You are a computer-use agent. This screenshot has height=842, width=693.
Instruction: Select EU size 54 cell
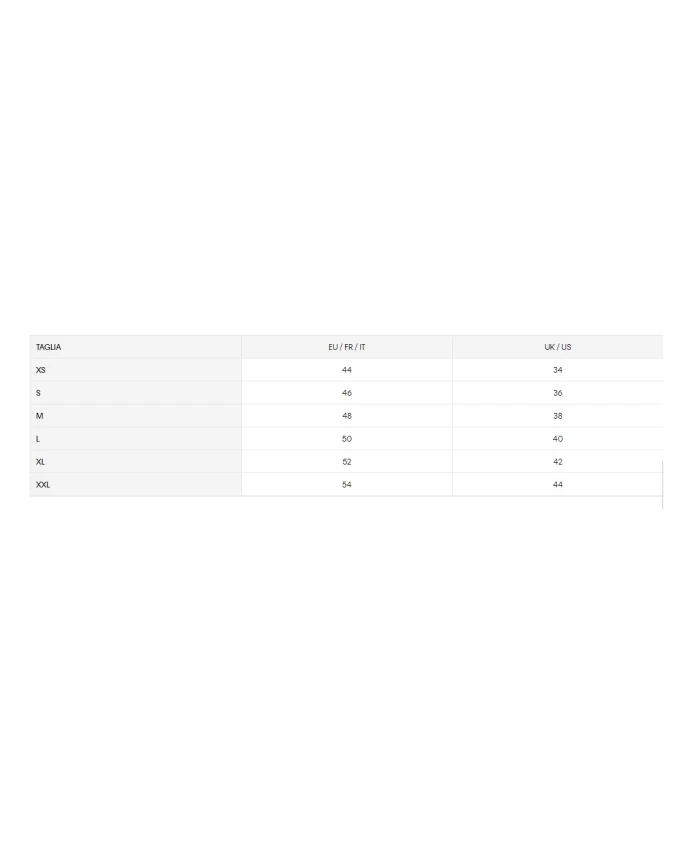pyautogui.click(x=347, y=485)
